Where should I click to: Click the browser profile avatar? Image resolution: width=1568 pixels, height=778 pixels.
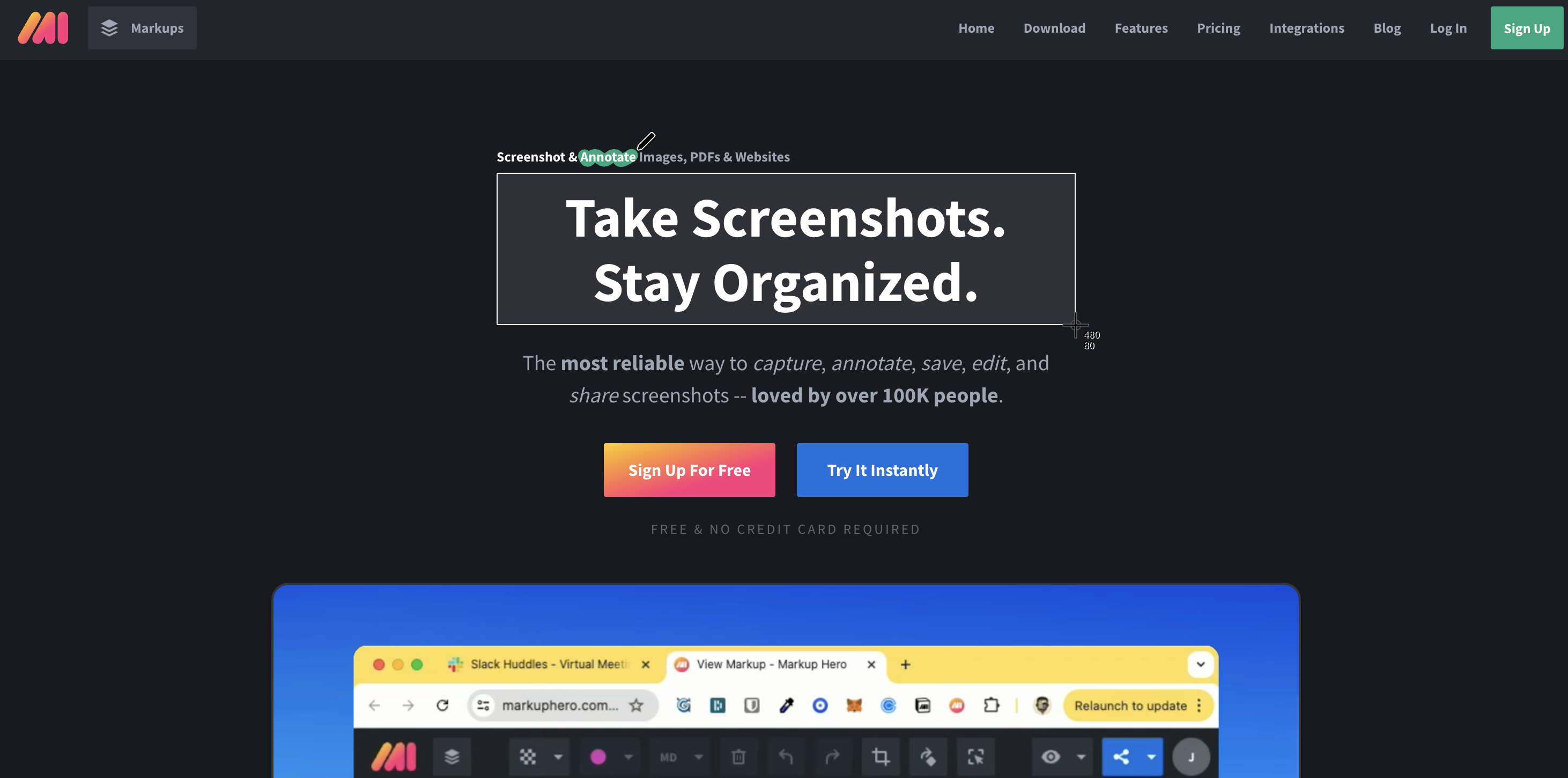coord(1042,705)
